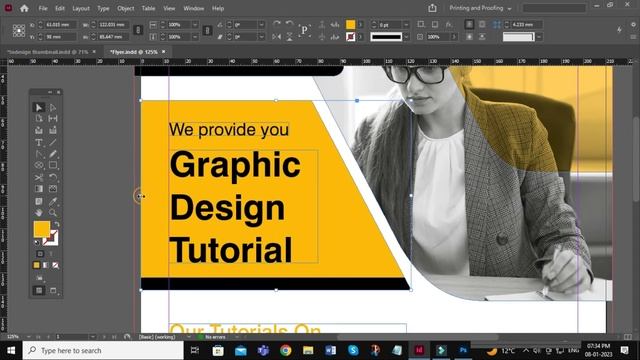Select the Direct Selection tool
Image resolution: width=640 pixels, height=360 pixels.
53,107
